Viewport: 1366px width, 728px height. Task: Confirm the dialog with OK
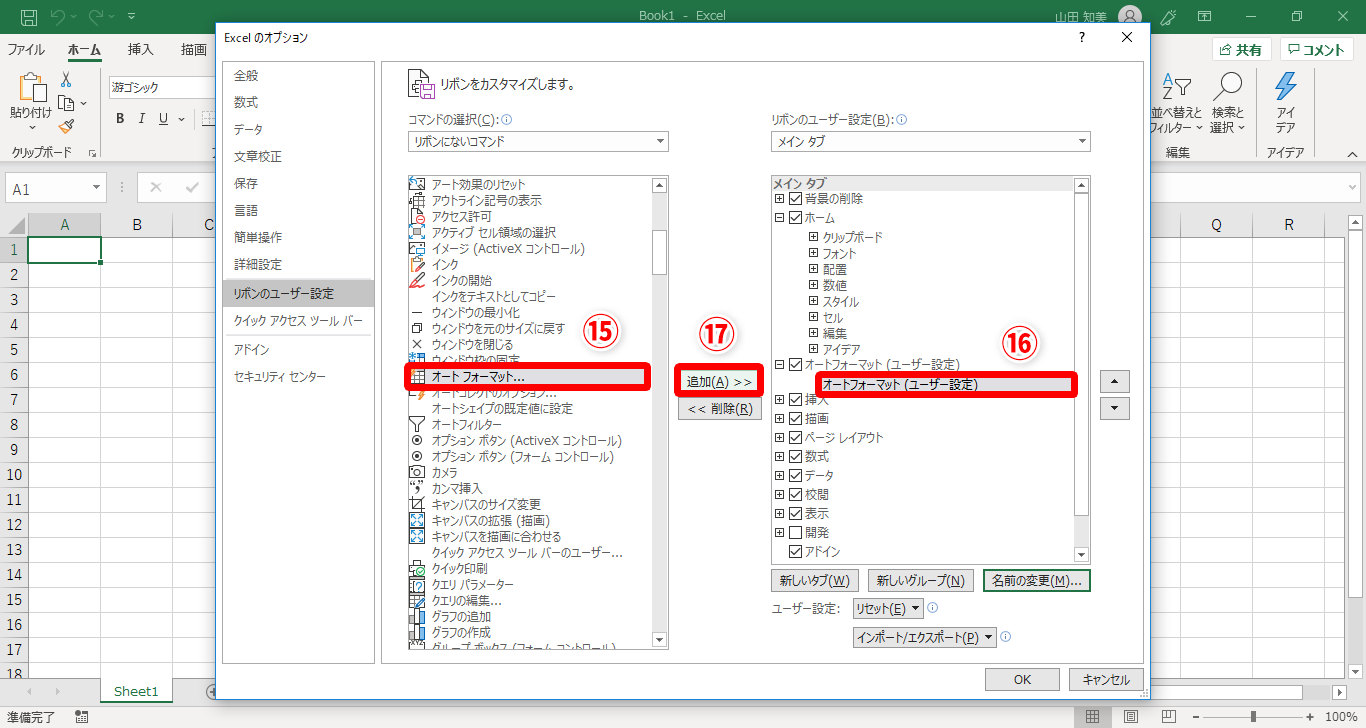coord(1022,679)
